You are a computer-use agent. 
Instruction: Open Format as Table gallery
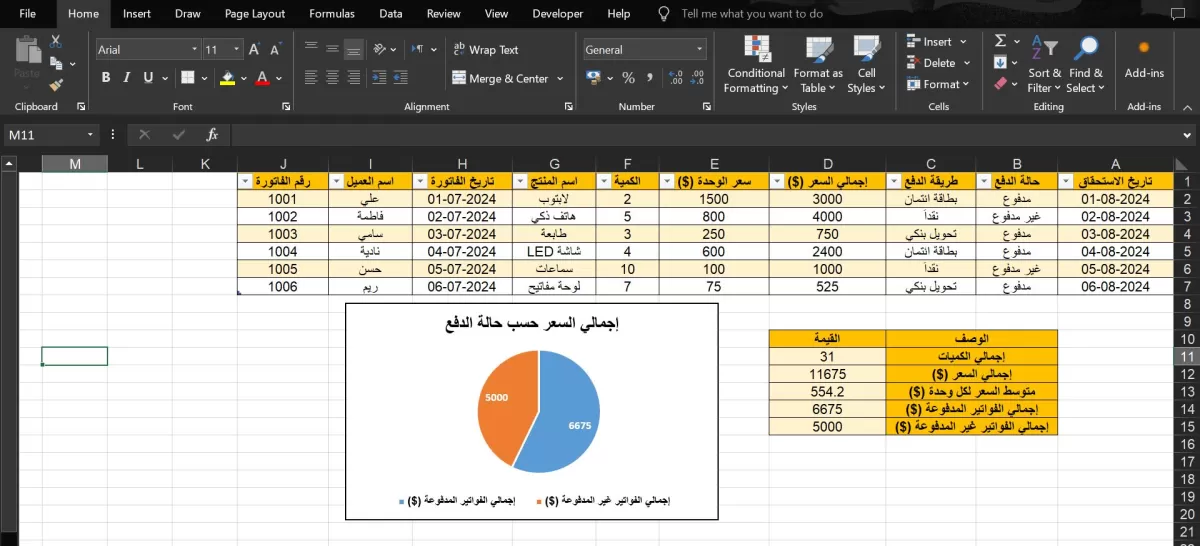coord(818,65)
